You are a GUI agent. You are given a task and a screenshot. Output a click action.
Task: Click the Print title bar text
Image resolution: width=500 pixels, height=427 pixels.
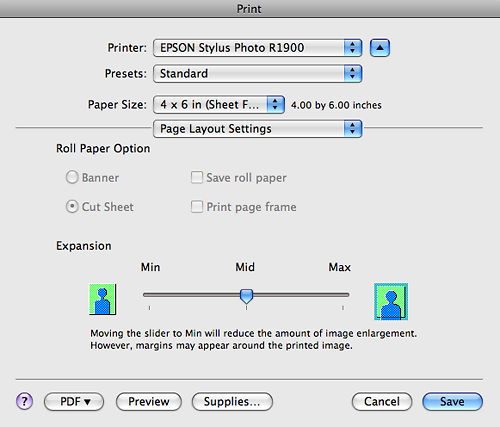click(249, 9)
